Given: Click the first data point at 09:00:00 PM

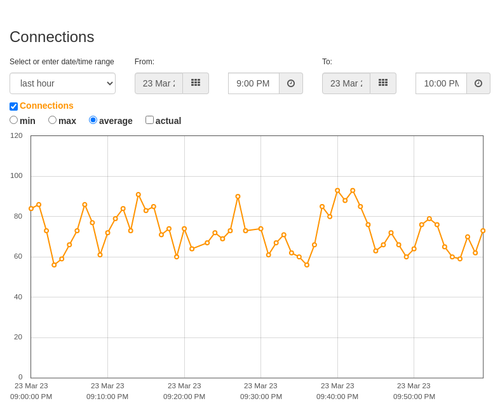Looking at the screenshot, I should click(x=31, y=209).
